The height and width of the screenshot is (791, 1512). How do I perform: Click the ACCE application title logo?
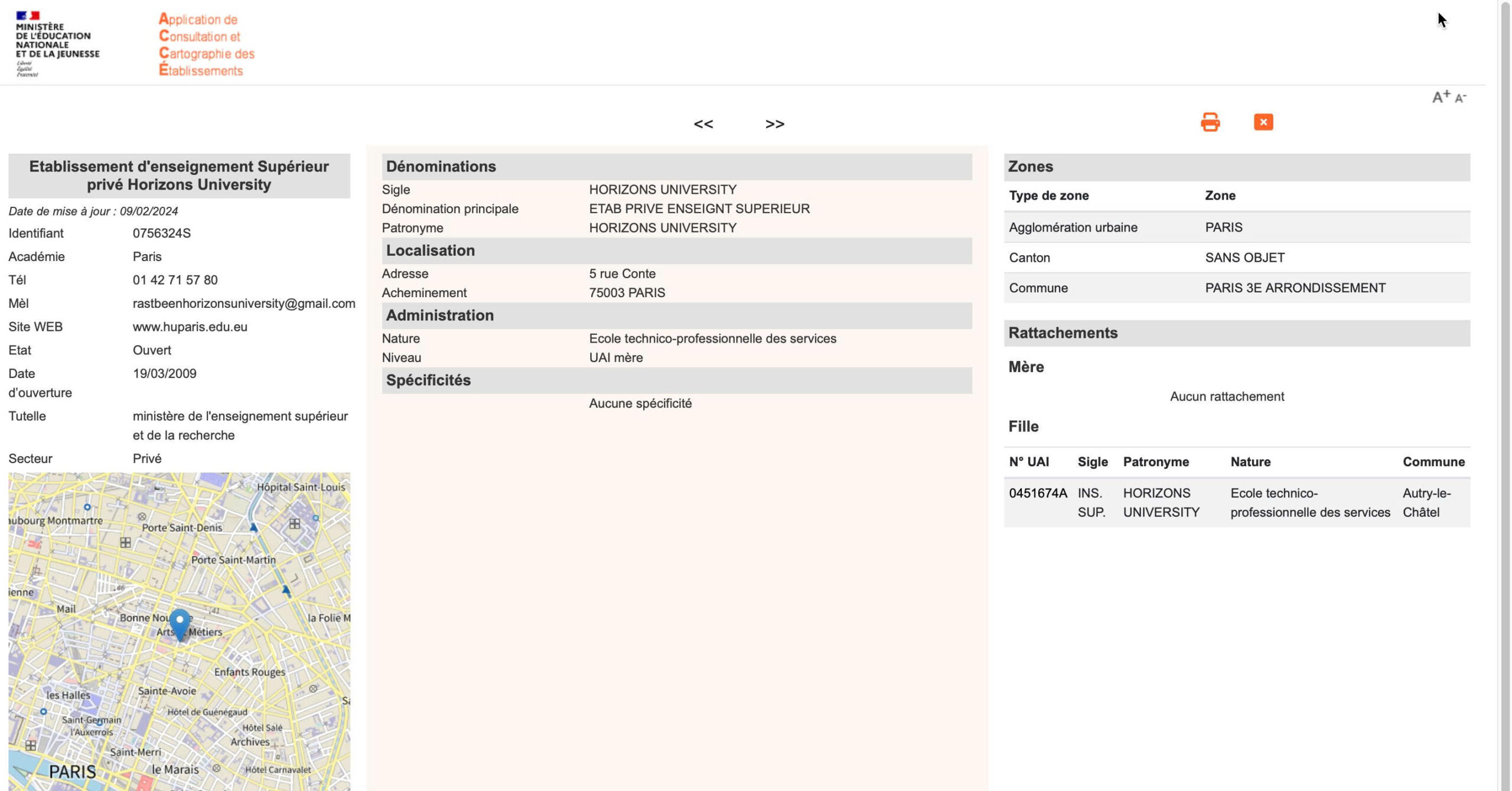[206, 44]
